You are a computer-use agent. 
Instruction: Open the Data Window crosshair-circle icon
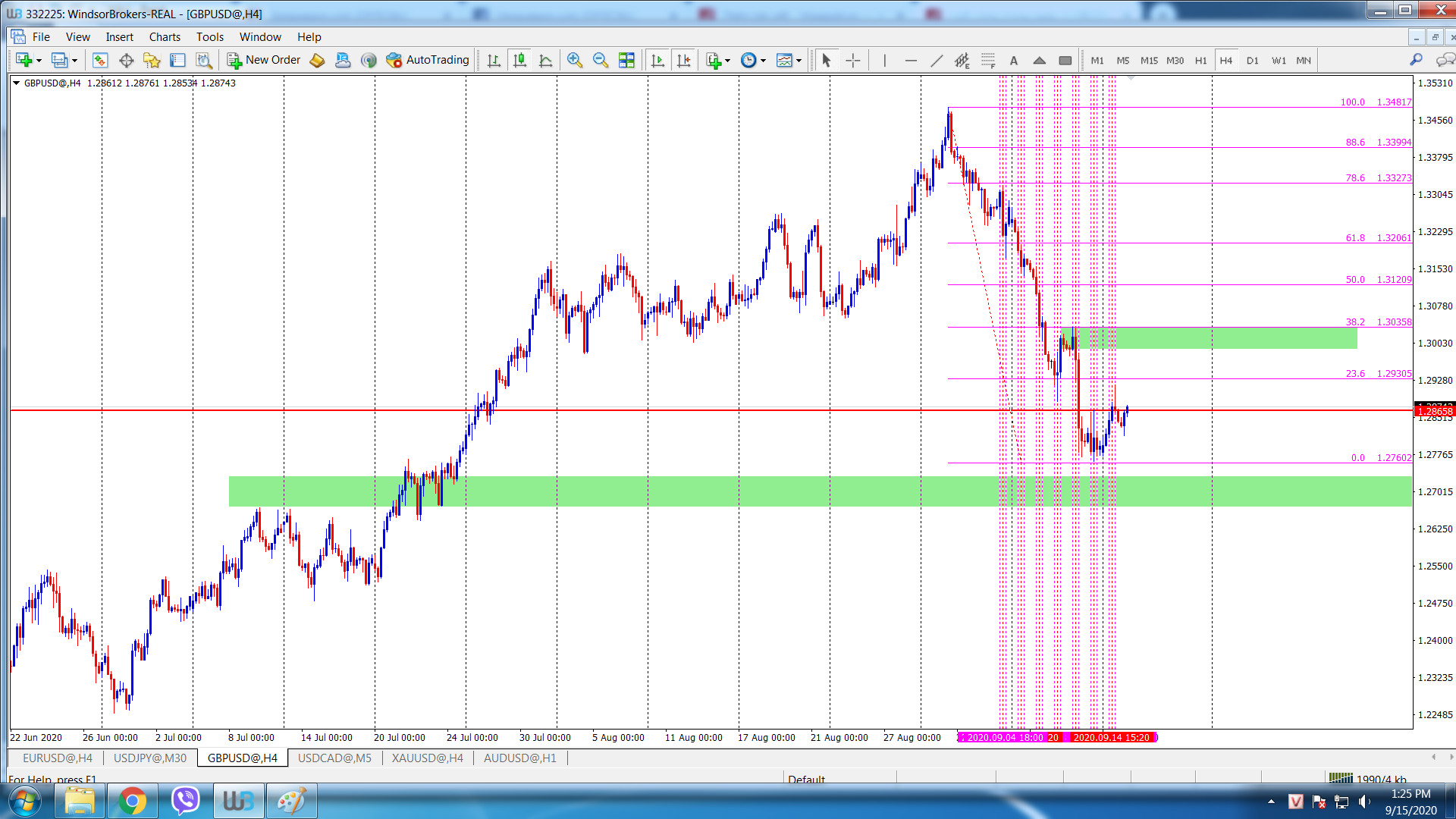coord(127,60)
